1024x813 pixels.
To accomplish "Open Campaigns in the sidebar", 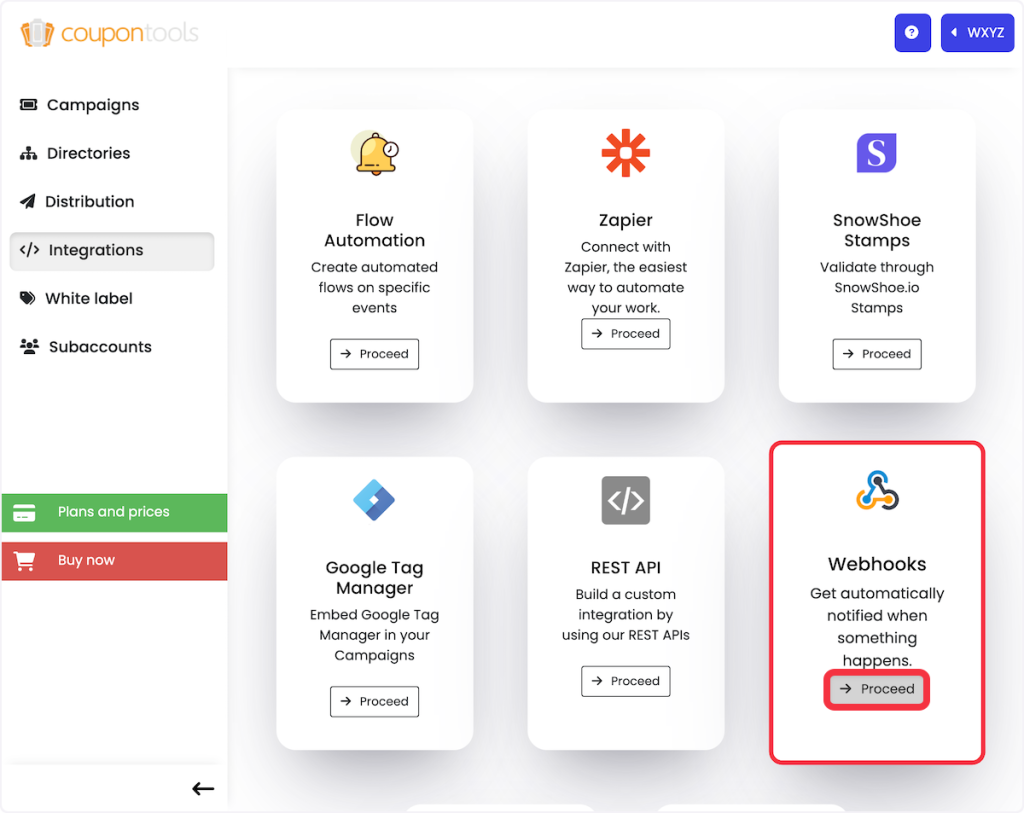I will click(x=92, y=105).
